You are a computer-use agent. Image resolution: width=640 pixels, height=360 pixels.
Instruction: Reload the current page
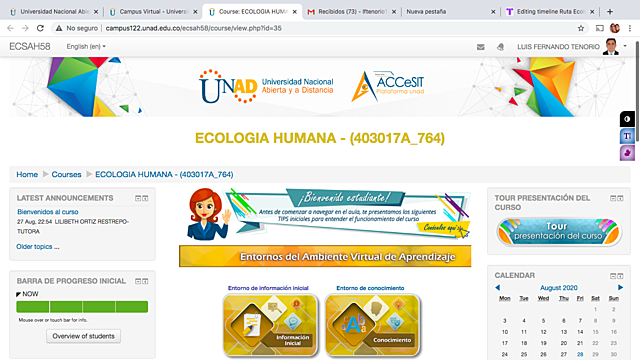40,28
